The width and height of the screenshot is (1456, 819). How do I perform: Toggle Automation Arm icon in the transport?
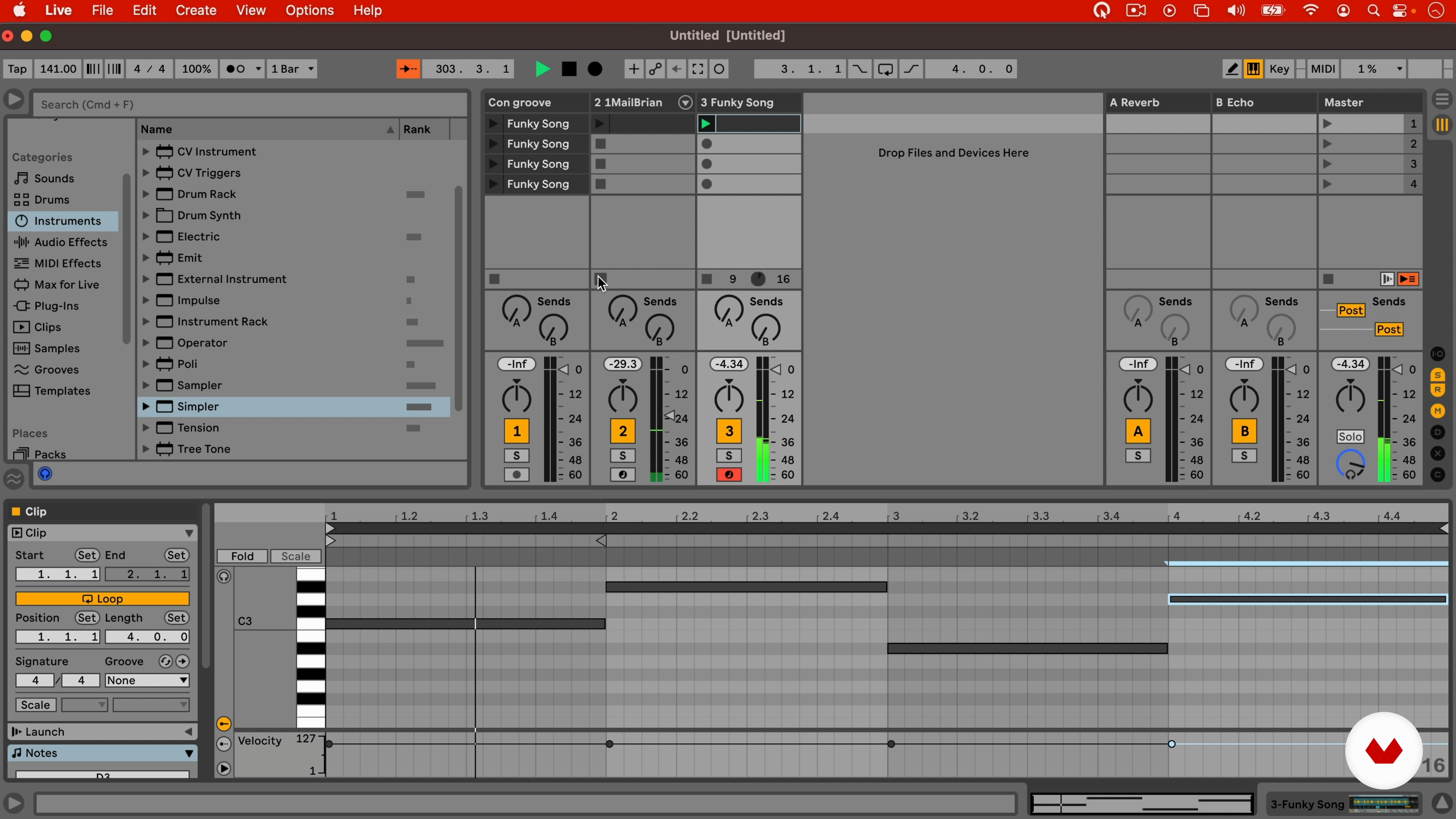655,69
